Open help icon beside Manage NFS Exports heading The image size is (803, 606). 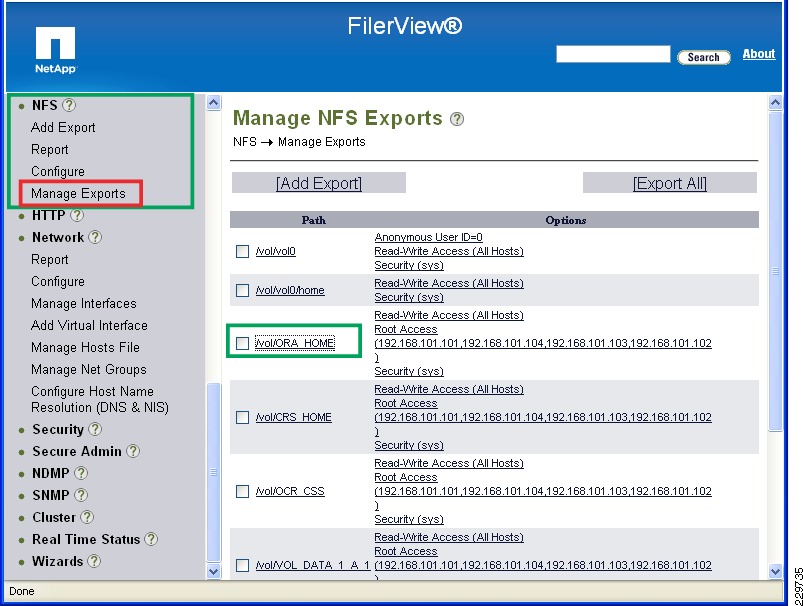coord(457,119)
